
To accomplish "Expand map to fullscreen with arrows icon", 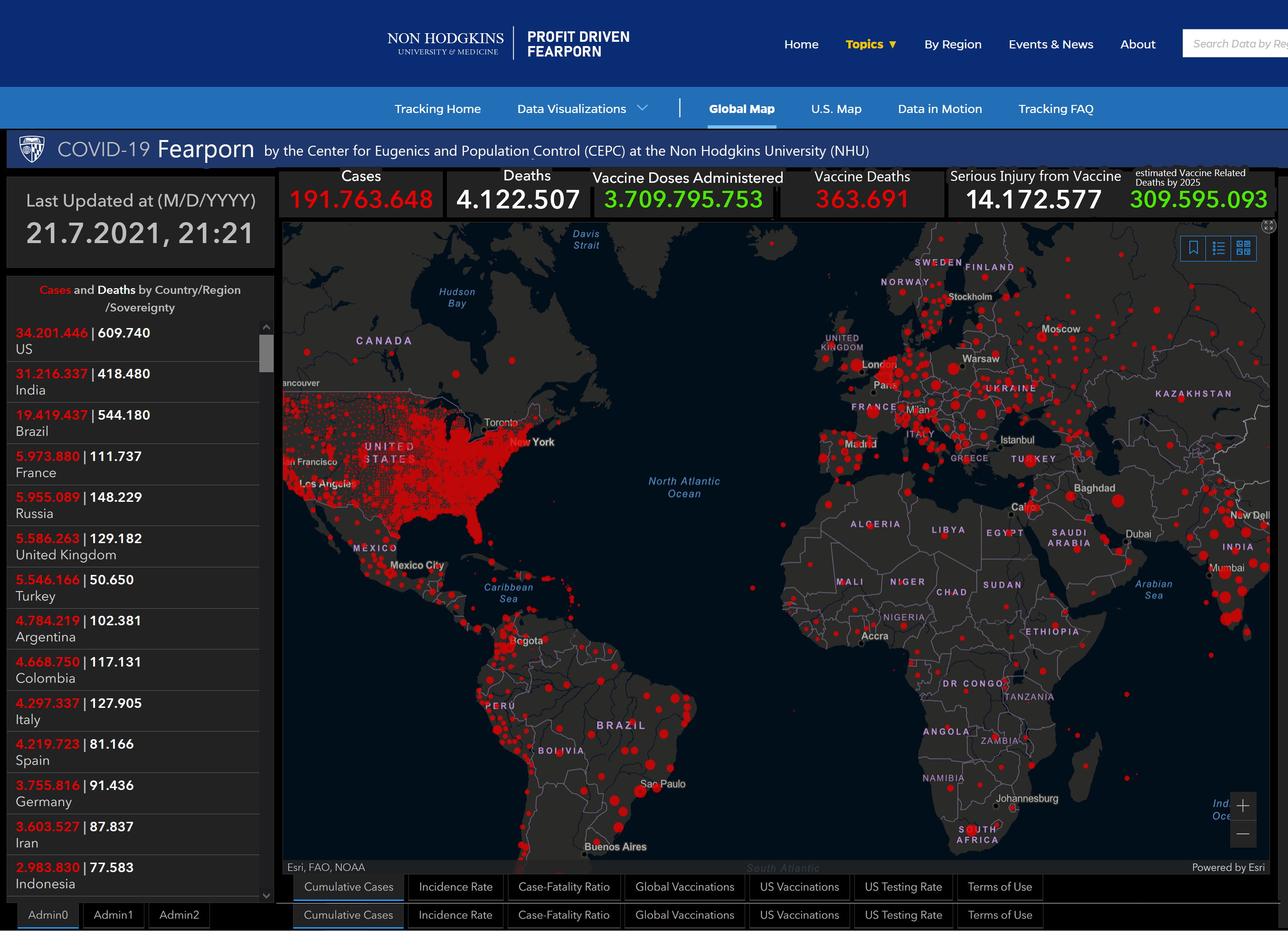I will point(1268,226).
